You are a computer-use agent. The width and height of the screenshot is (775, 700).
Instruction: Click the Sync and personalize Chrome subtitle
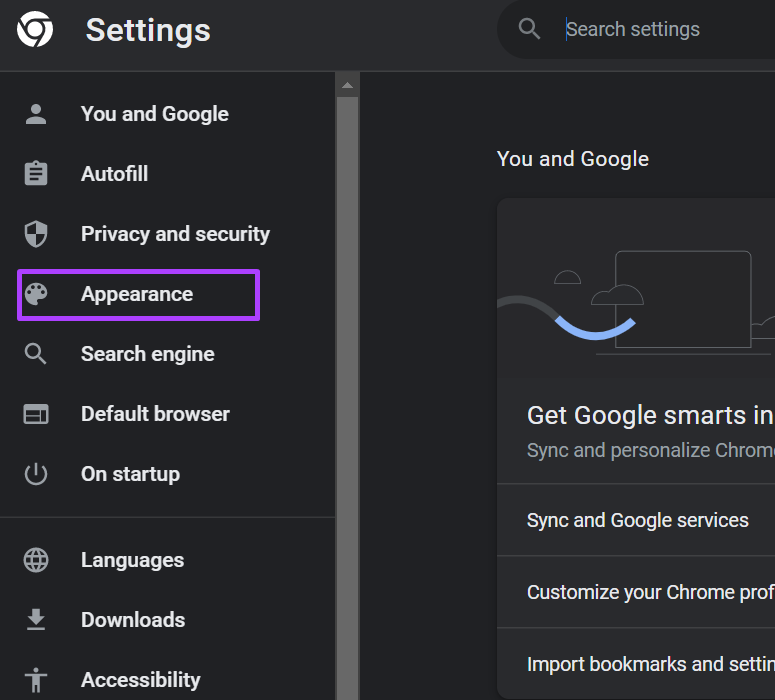(x=650, y=450)
